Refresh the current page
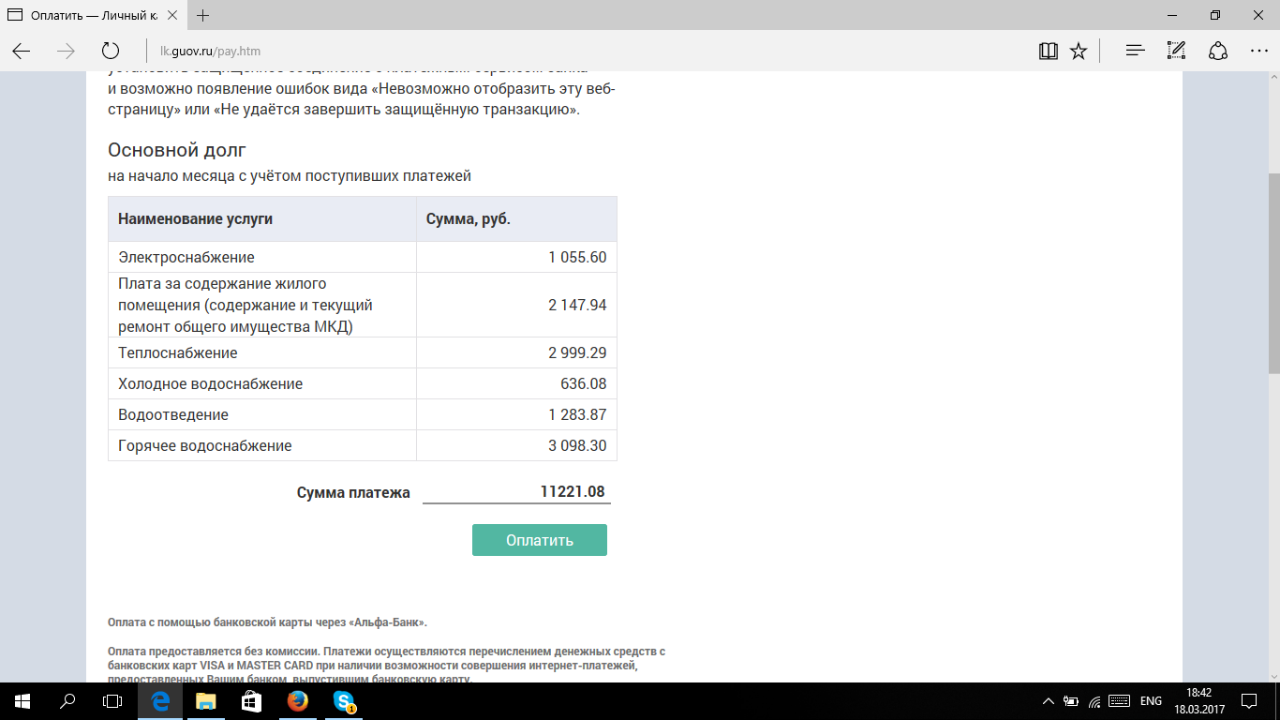The image size is (1280, 720). click(110, 51)
